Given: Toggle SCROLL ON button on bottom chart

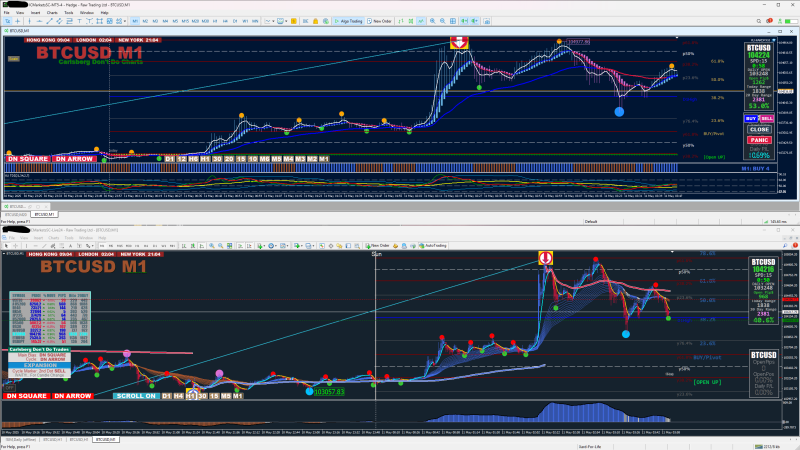Looking at the screenshot, I should coord(136,396).
